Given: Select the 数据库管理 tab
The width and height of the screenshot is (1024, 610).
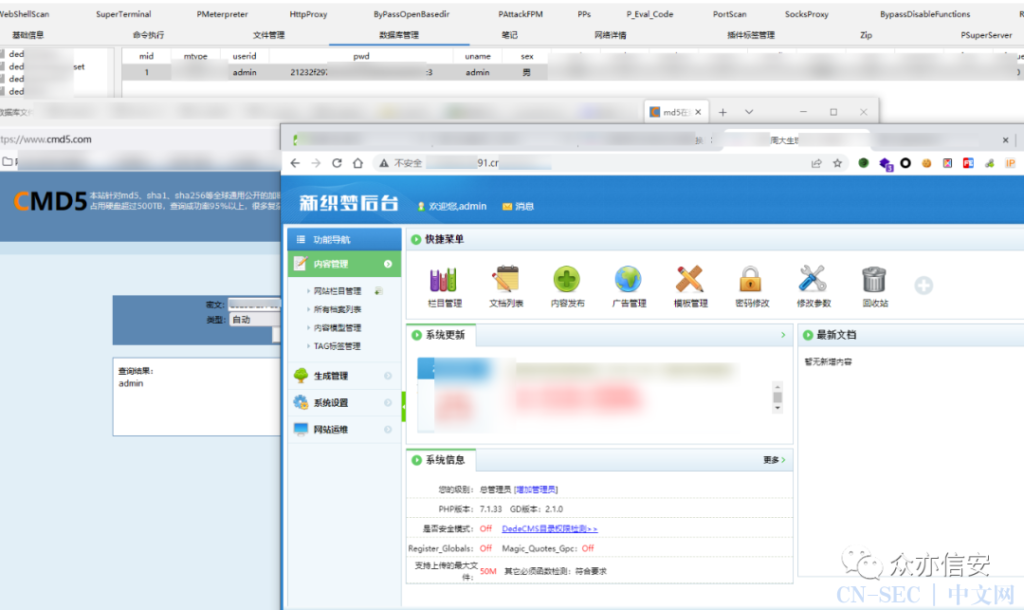Looking at the screenshot, I should tap(399, 35).
